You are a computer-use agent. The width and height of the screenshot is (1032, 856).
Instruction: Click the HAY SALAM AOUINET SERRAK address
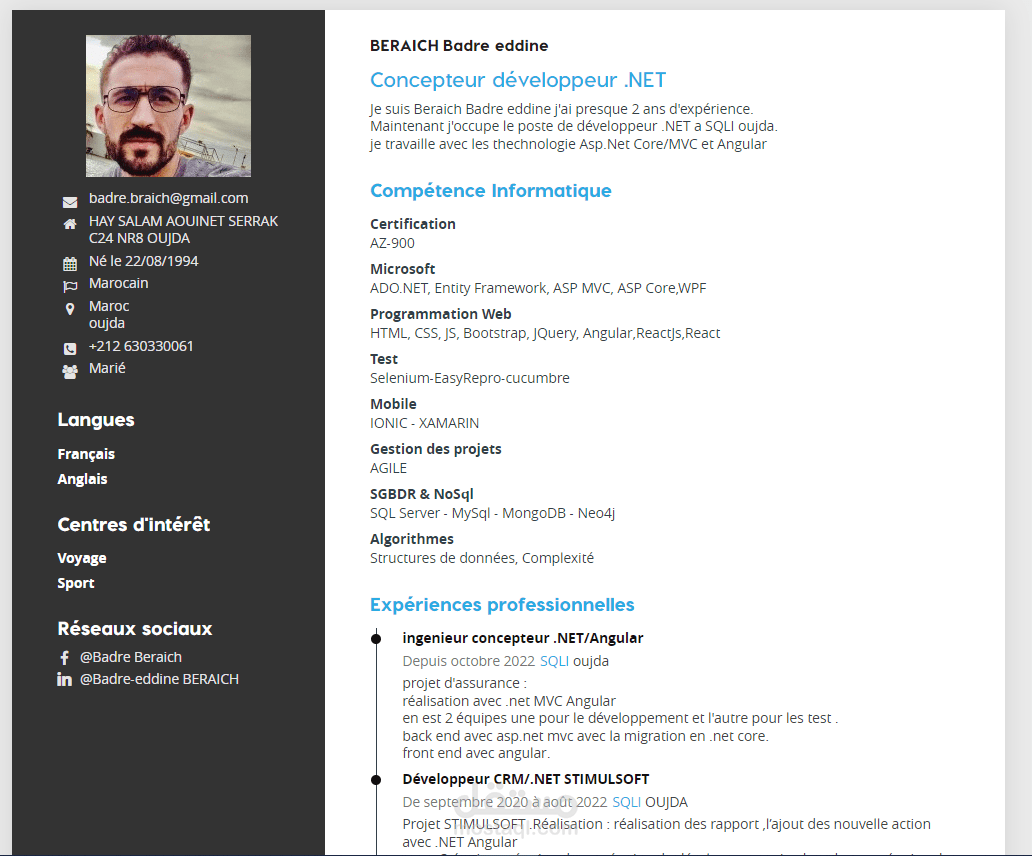point(184,230)
